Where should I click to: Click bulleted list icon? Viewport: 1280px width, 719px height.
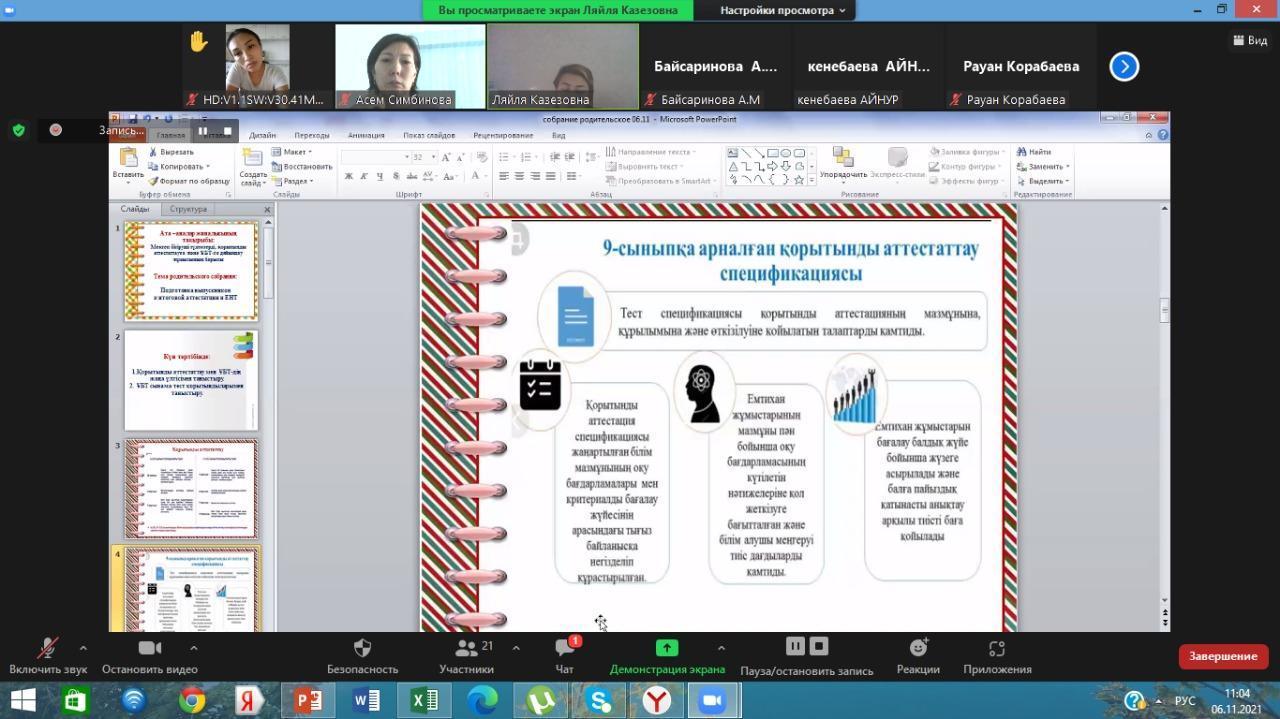tap(506, 157)
